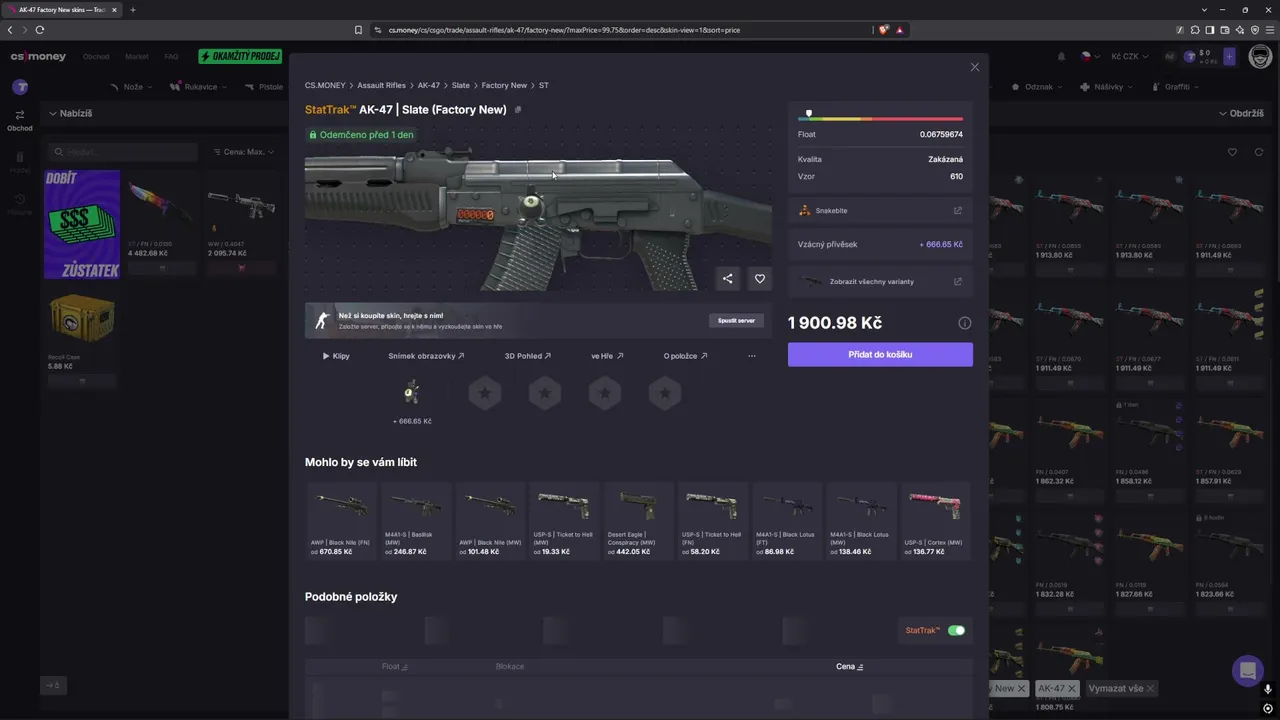Close the item detail popup
Image resolution: width=1280 pixels, height=720 pixels.
[x=975, y=67]
